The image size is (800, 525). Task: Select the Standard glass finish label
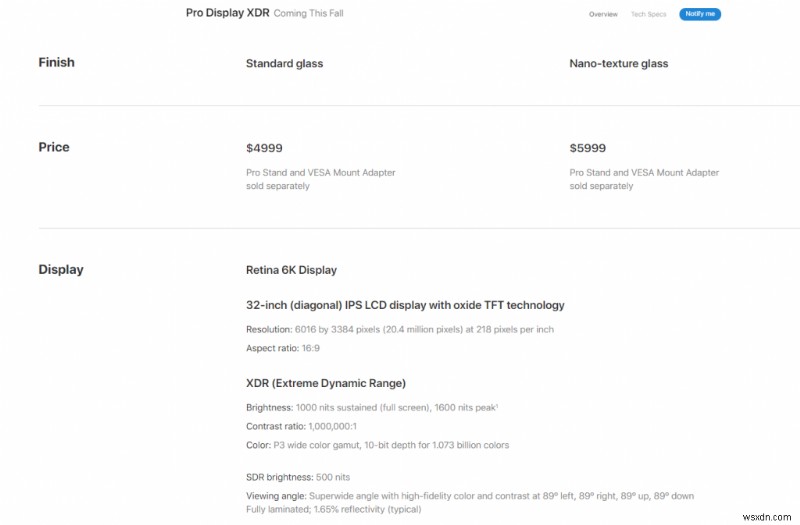pos(284,64)
